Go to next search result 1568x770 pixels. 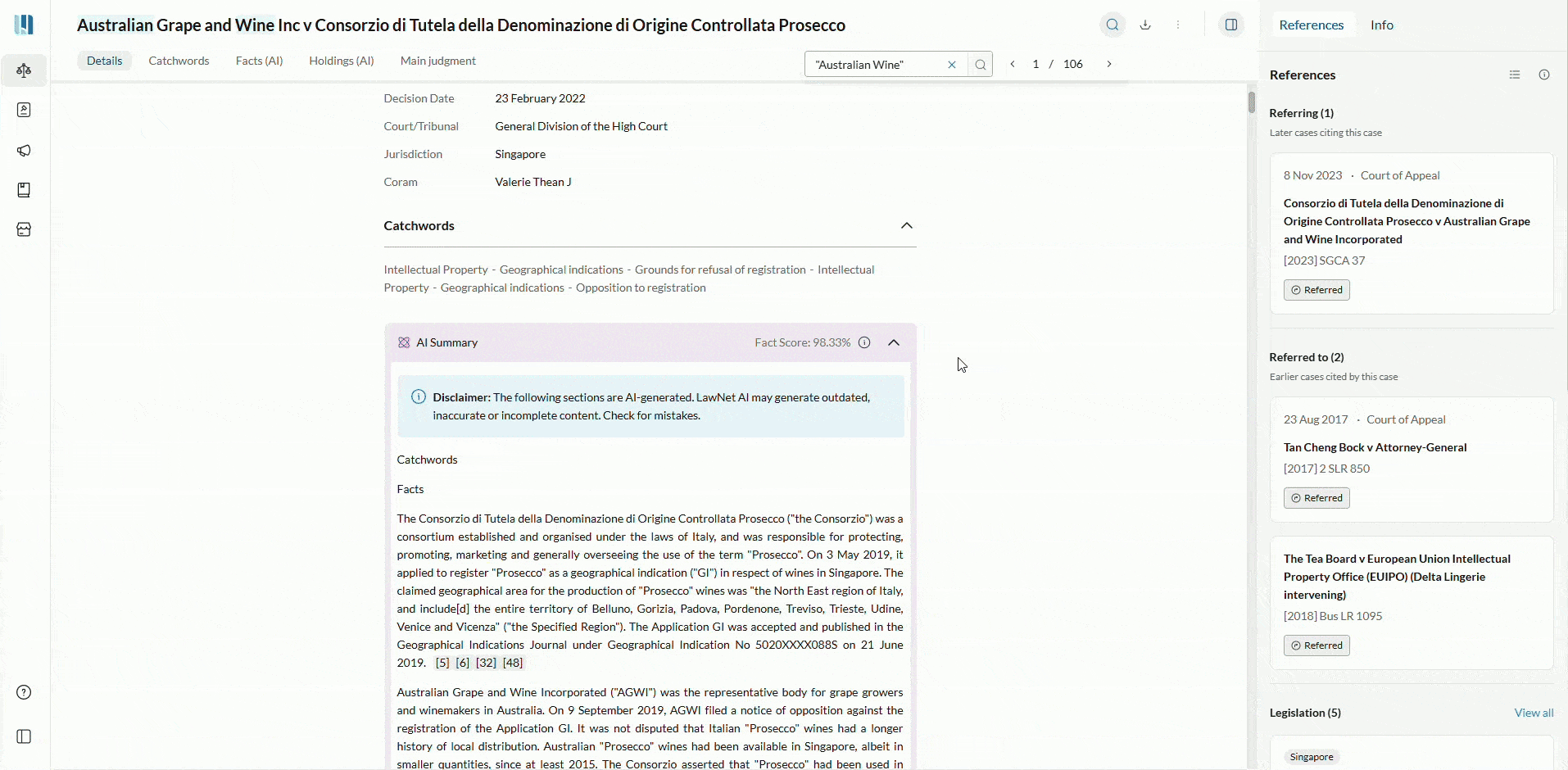click(x=1109, y=64)
